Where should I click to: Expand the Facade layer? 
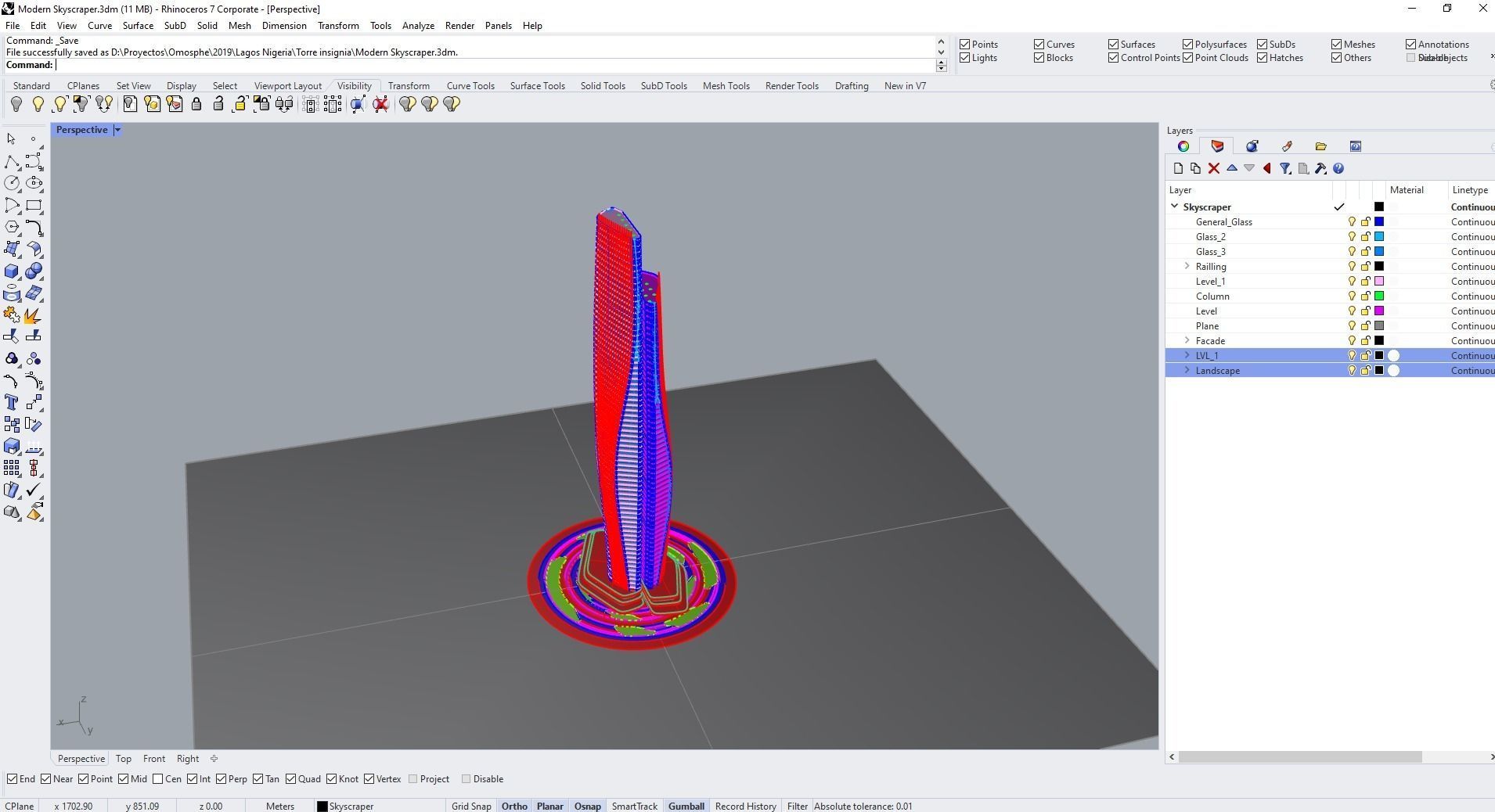[x=1187, y=341]
